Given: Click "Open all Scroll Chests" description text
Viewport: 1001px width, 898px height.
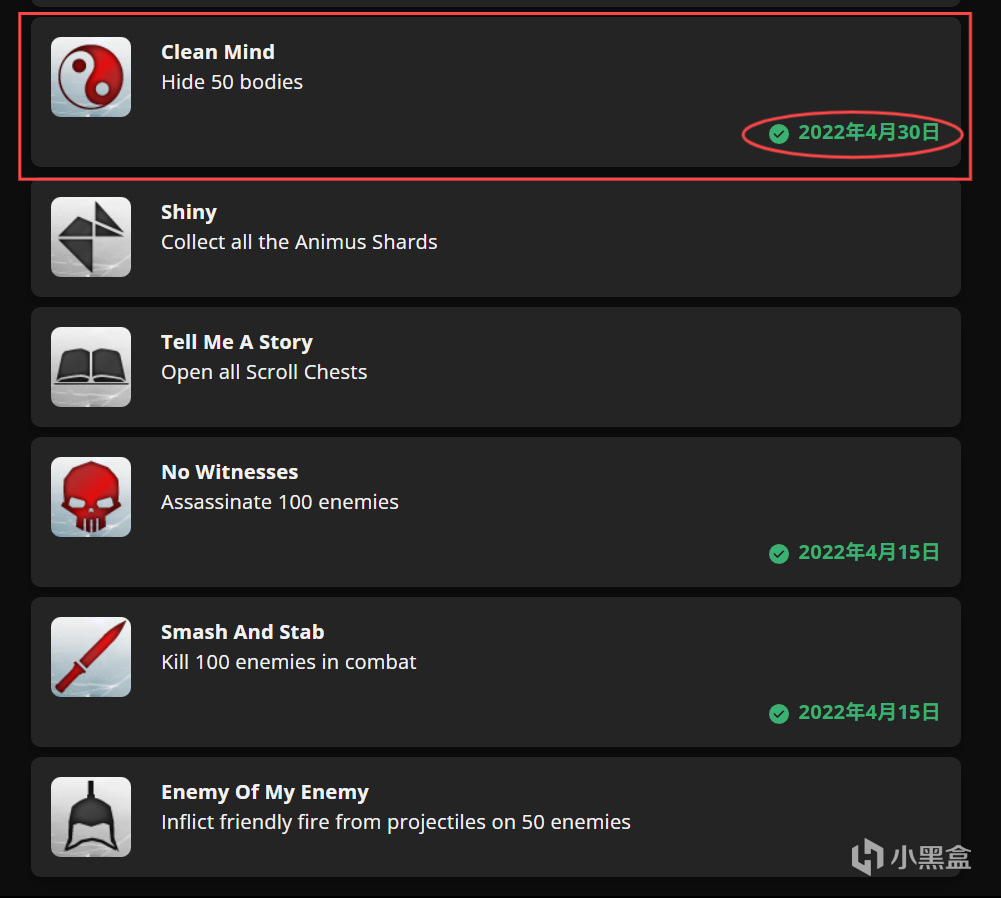Looking at the screenshot, I should [264, 372].
